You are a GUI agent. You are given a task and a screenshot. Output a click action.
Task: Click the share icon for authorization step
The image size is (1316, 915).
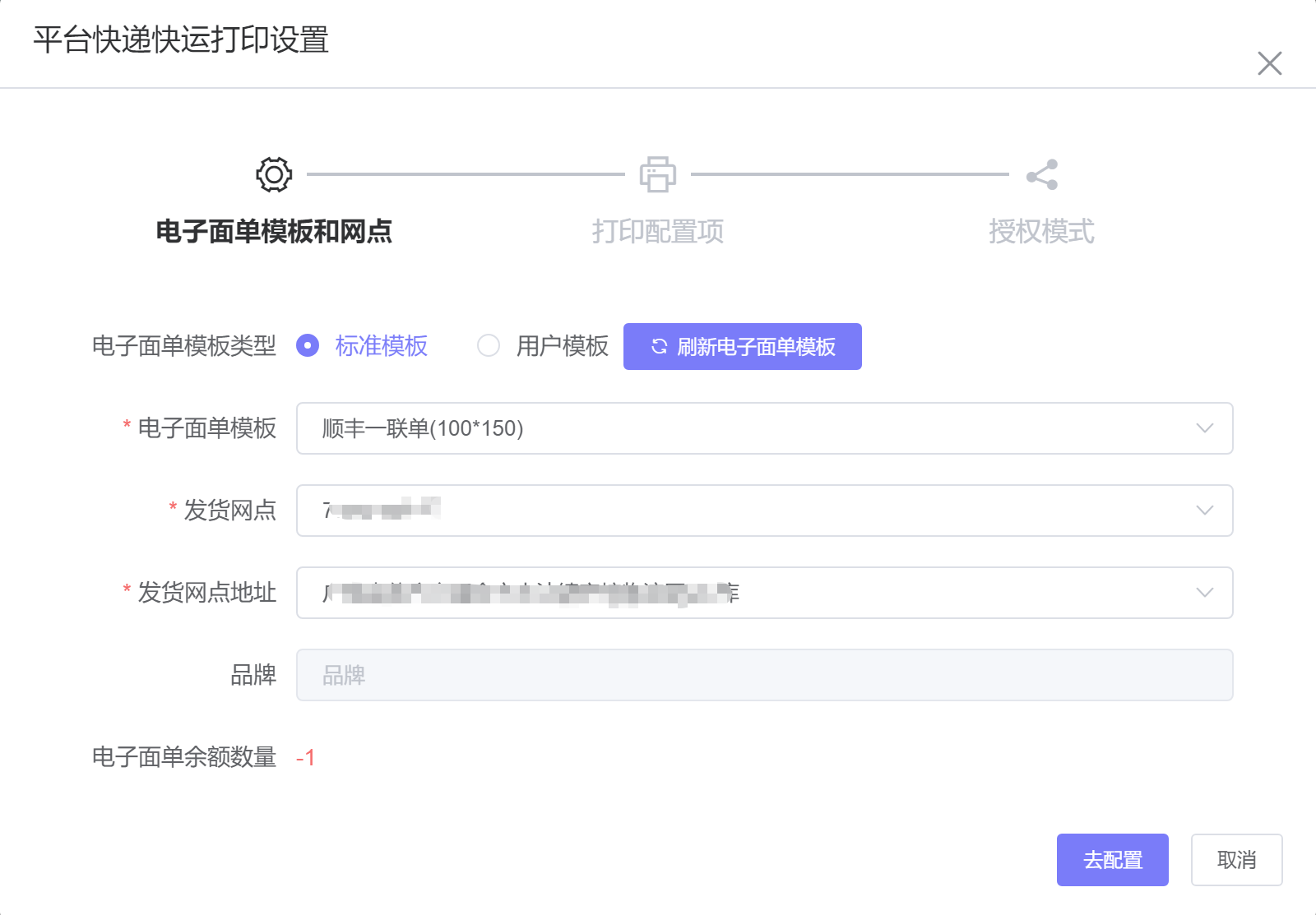1041,174
